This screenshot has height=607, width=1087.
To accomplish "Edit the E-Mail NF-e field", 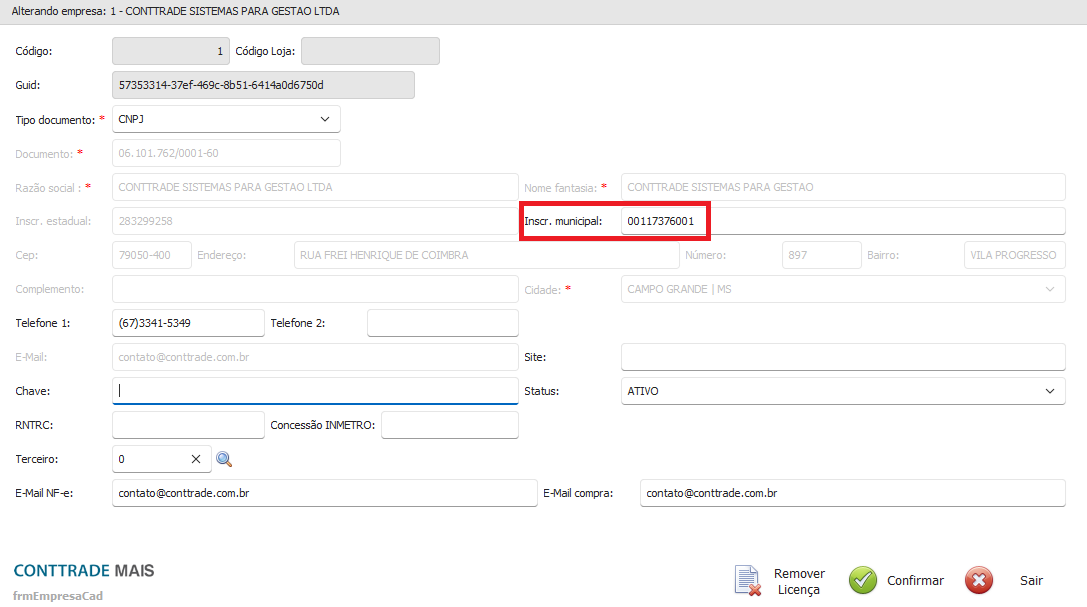I will [325, 493].
